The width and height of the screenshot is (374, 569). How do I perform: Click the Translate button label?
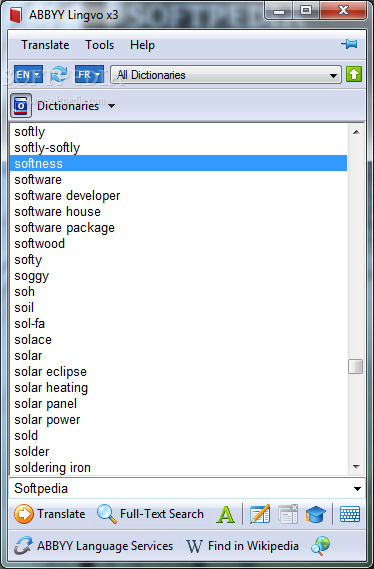click(x=61, y=514)
